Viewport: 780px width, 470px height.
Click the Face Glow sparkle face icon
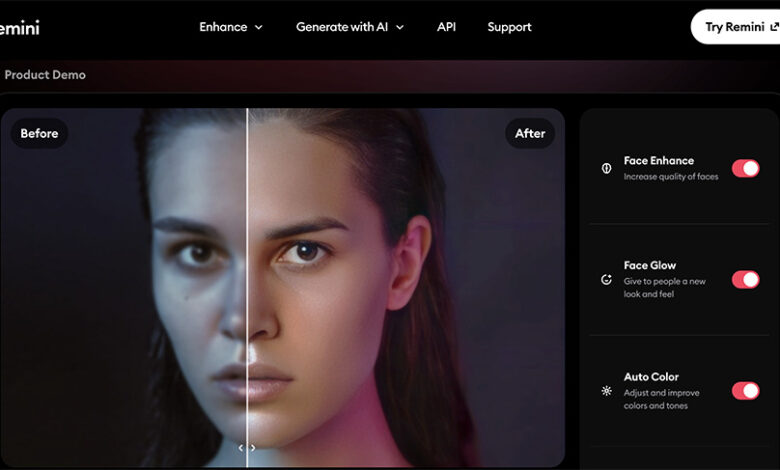606,280
